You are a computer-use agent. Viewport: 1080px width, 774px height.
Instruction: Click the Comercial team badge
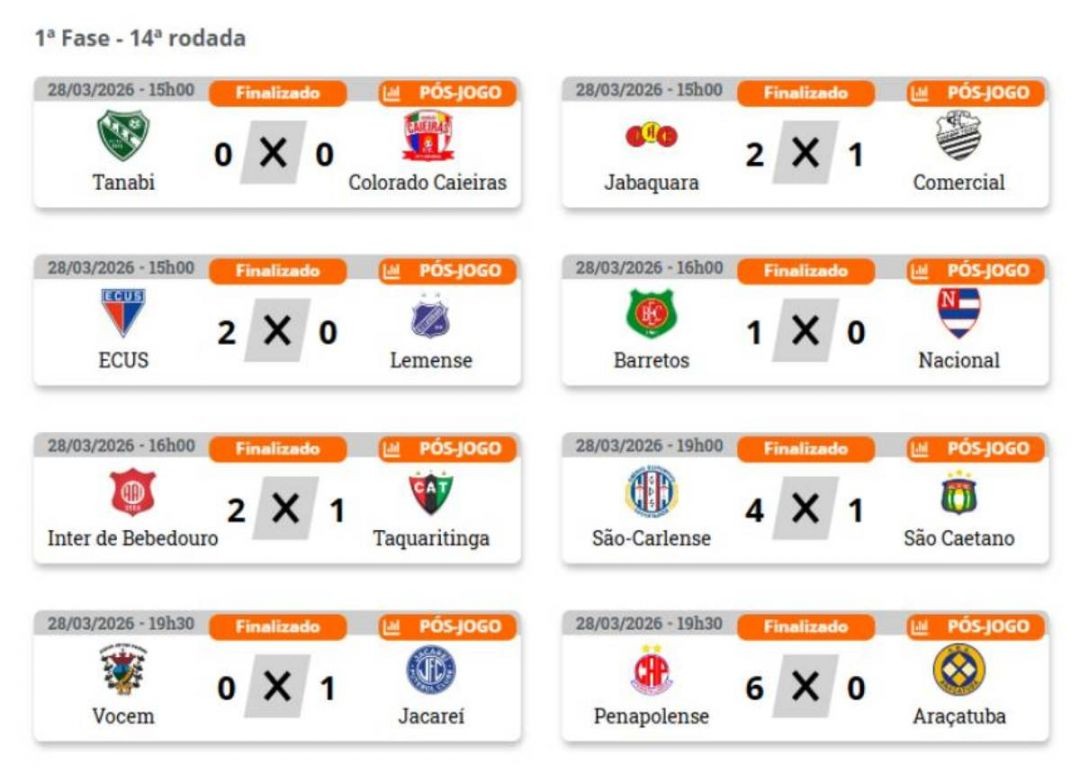pos(958,137)
